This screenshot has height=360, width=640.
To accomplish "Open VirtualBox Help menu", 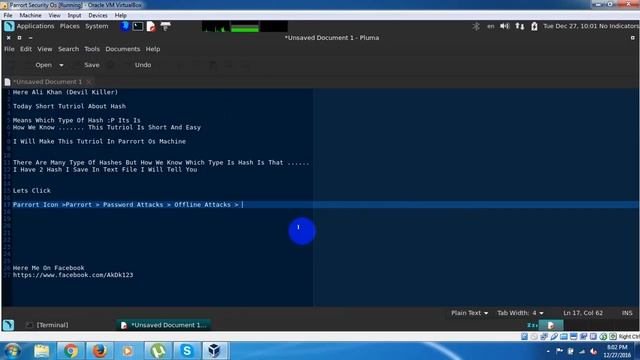I will point(120,16).
